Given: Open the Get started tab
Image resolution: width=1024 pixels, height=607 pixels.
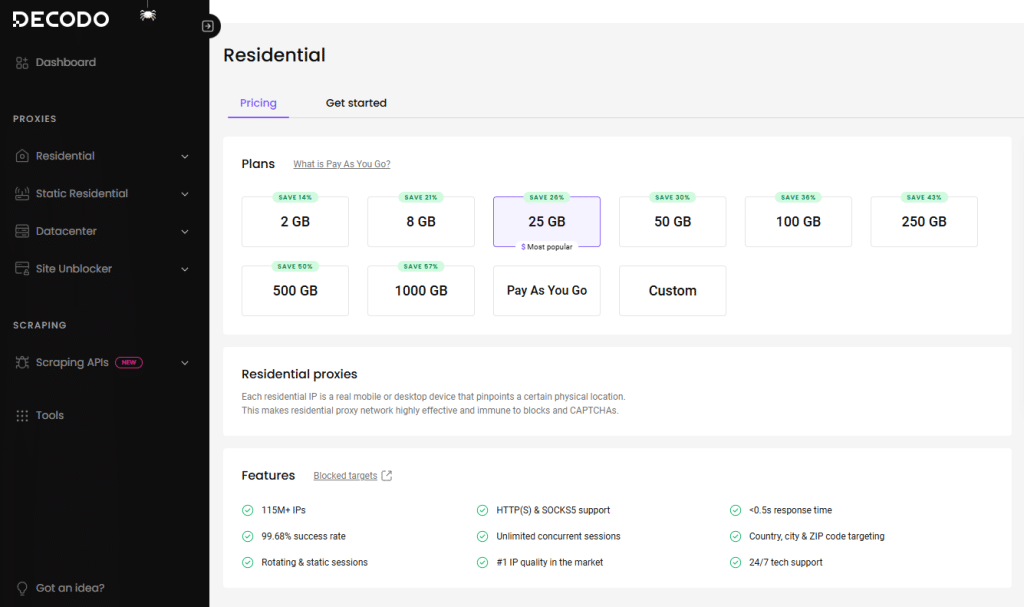Looking at the screenshot, I should (356, 103).
